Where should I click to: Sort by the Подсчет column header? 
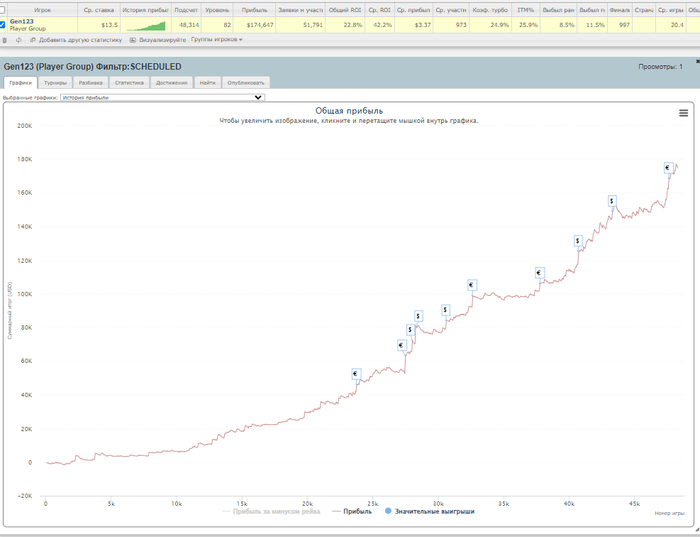pos(186,10)
